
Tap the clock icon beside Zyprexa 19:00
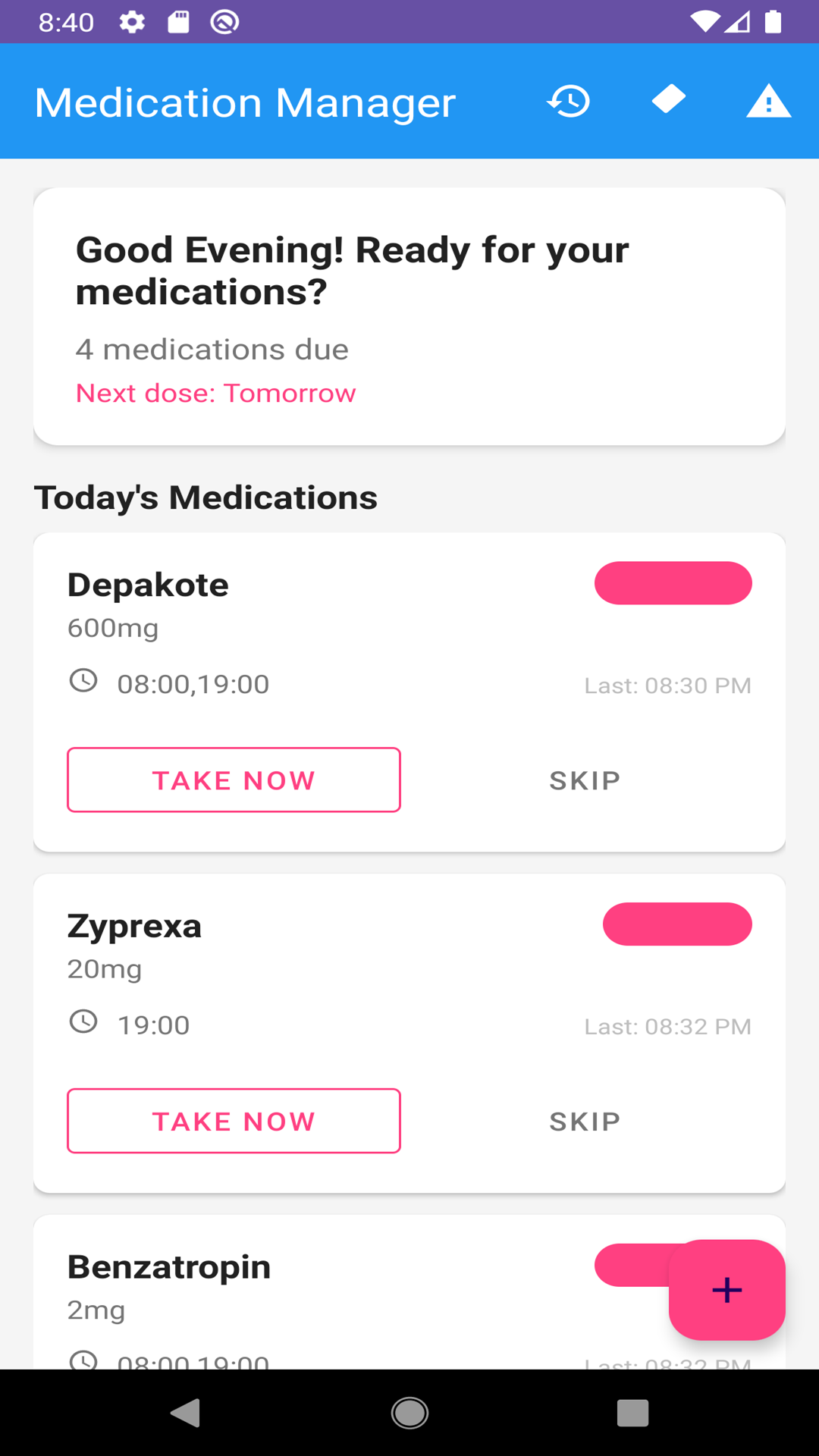[x=83, y=1021]
